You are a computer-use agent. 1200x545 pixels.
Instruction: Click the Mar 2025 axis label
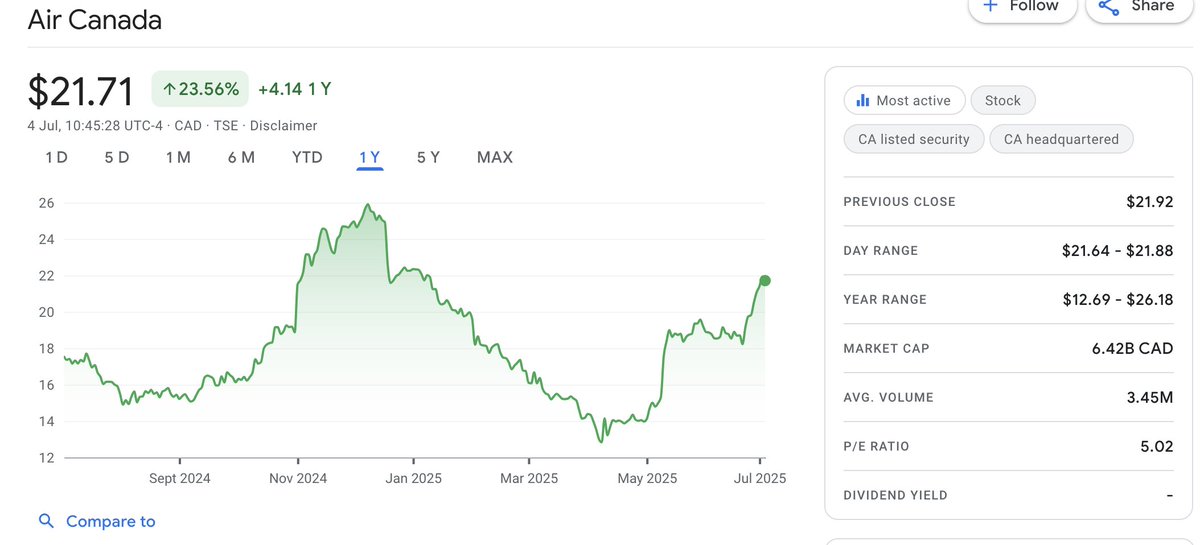click(x=529, y=478)
